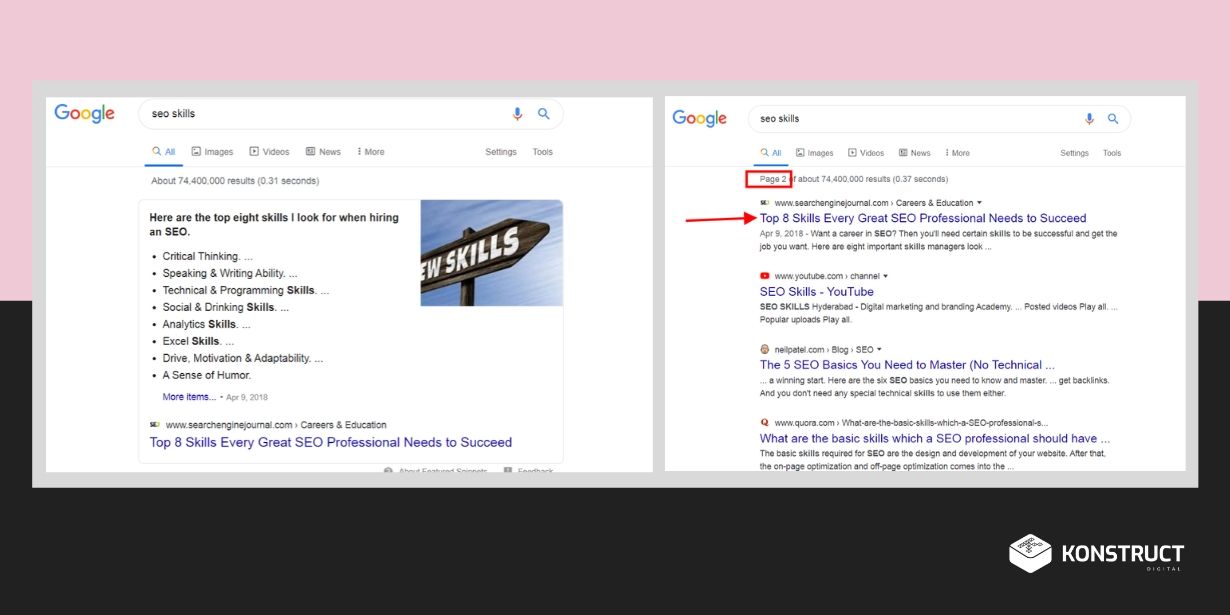Click the SEJ favicon under featured snippet
1230x615 pixels.
point(154,425)
